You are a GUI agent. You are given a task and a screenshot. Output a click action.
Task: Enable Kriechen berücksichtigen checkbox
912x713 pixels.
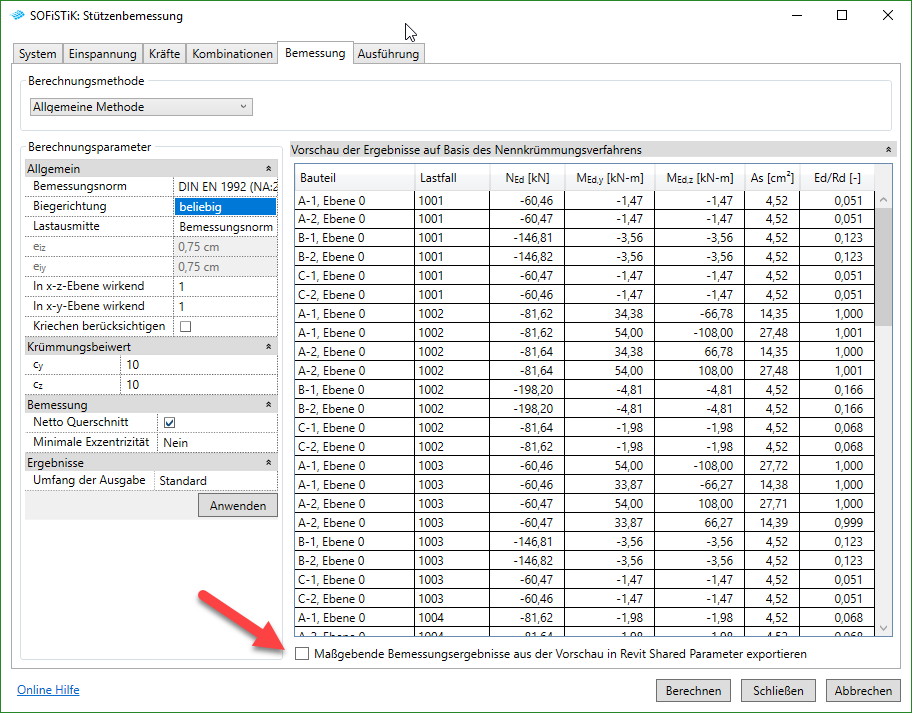coord(184,326)
